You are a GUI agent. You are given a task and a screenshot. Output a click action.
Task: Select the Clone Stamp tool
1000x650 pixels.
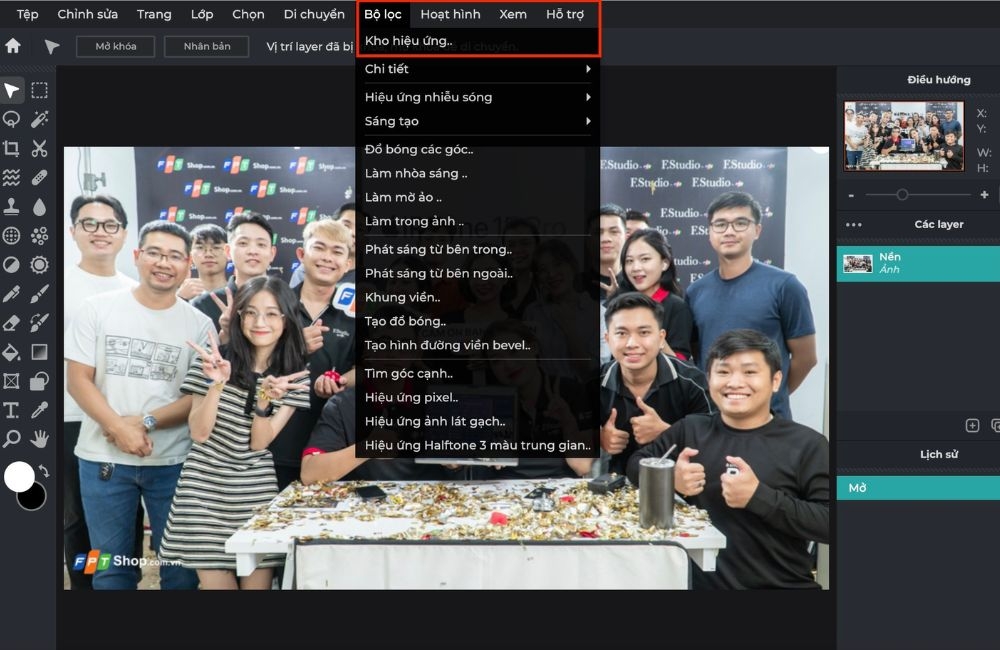coord(13,208)
